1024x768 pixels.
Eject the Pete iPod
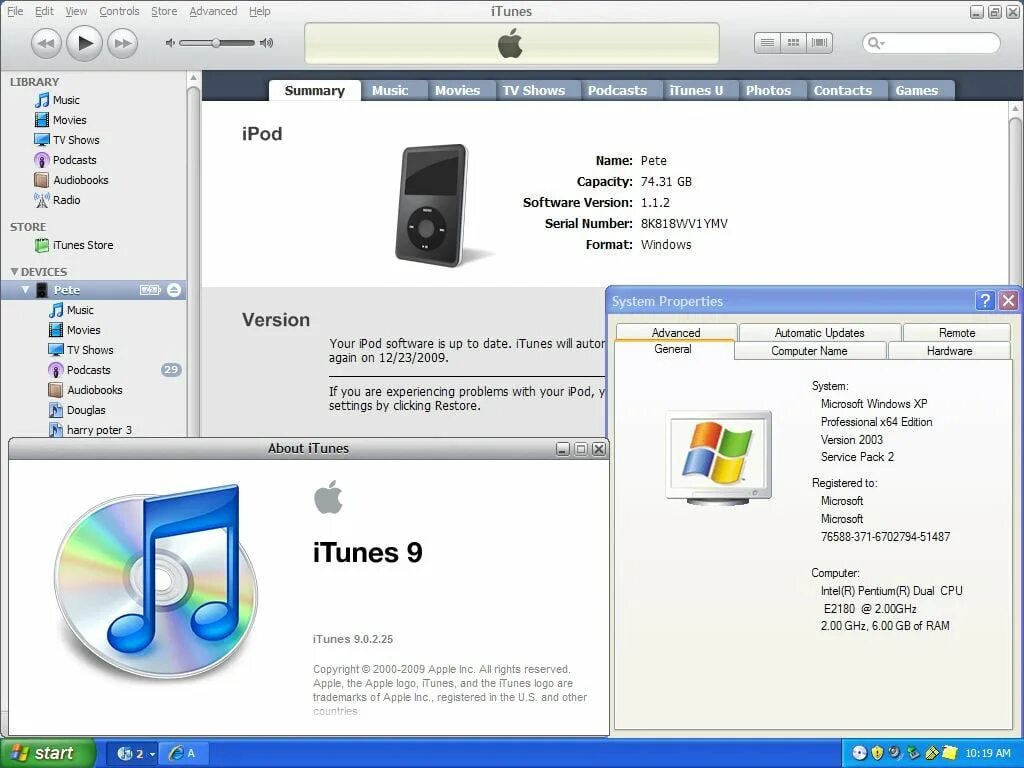coord(174,290)
